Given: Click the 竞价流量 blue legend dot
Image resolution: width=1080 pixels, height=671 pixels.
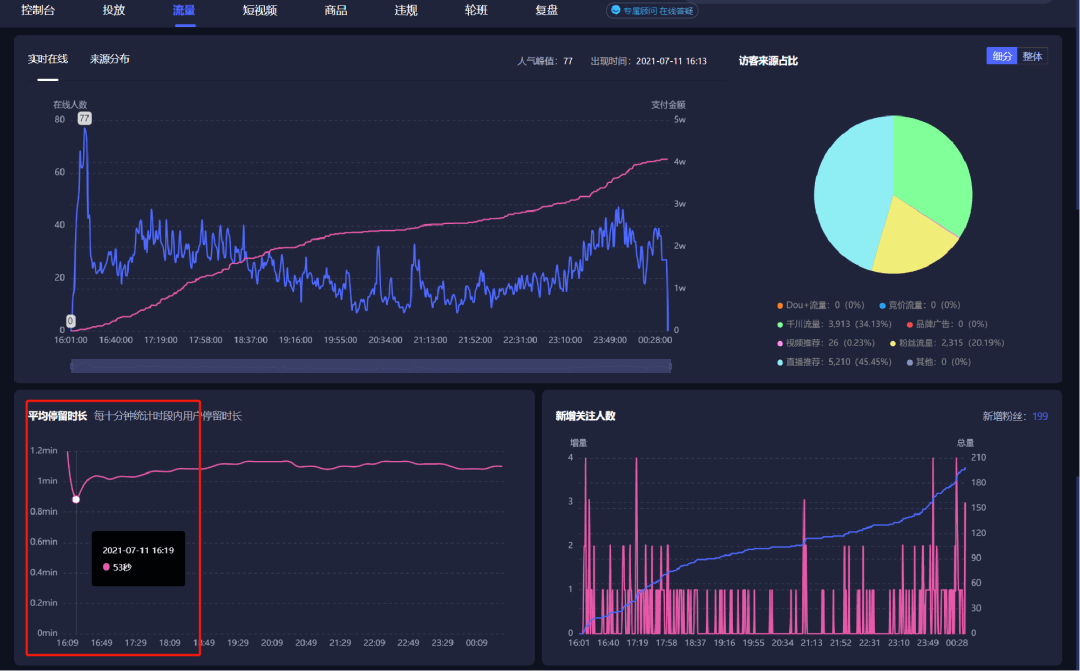Looking at the screenshot, I should point(882,305).
